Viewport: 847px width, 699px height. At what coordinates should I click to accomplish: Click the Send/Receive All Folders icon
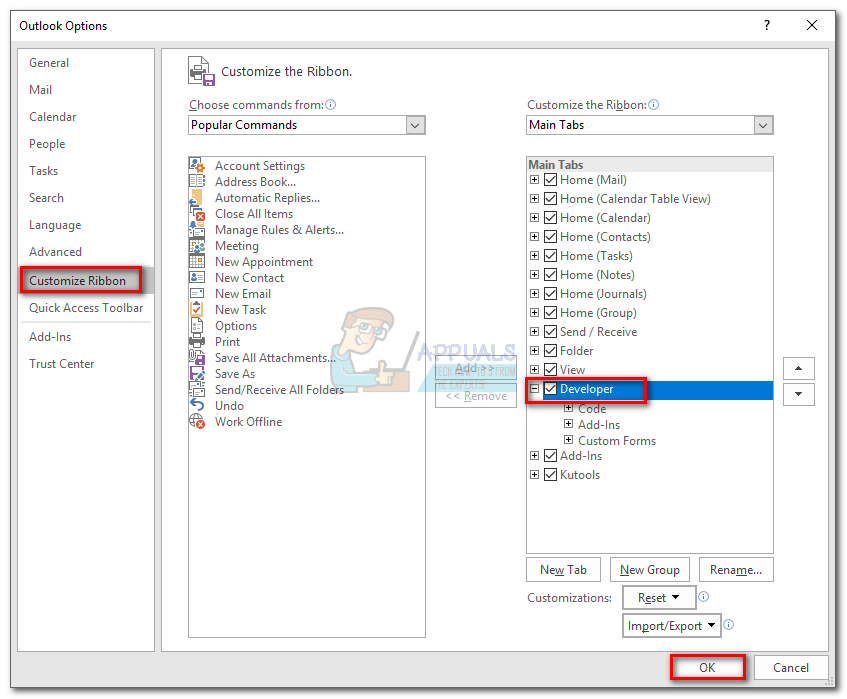(x=197, y=389)
